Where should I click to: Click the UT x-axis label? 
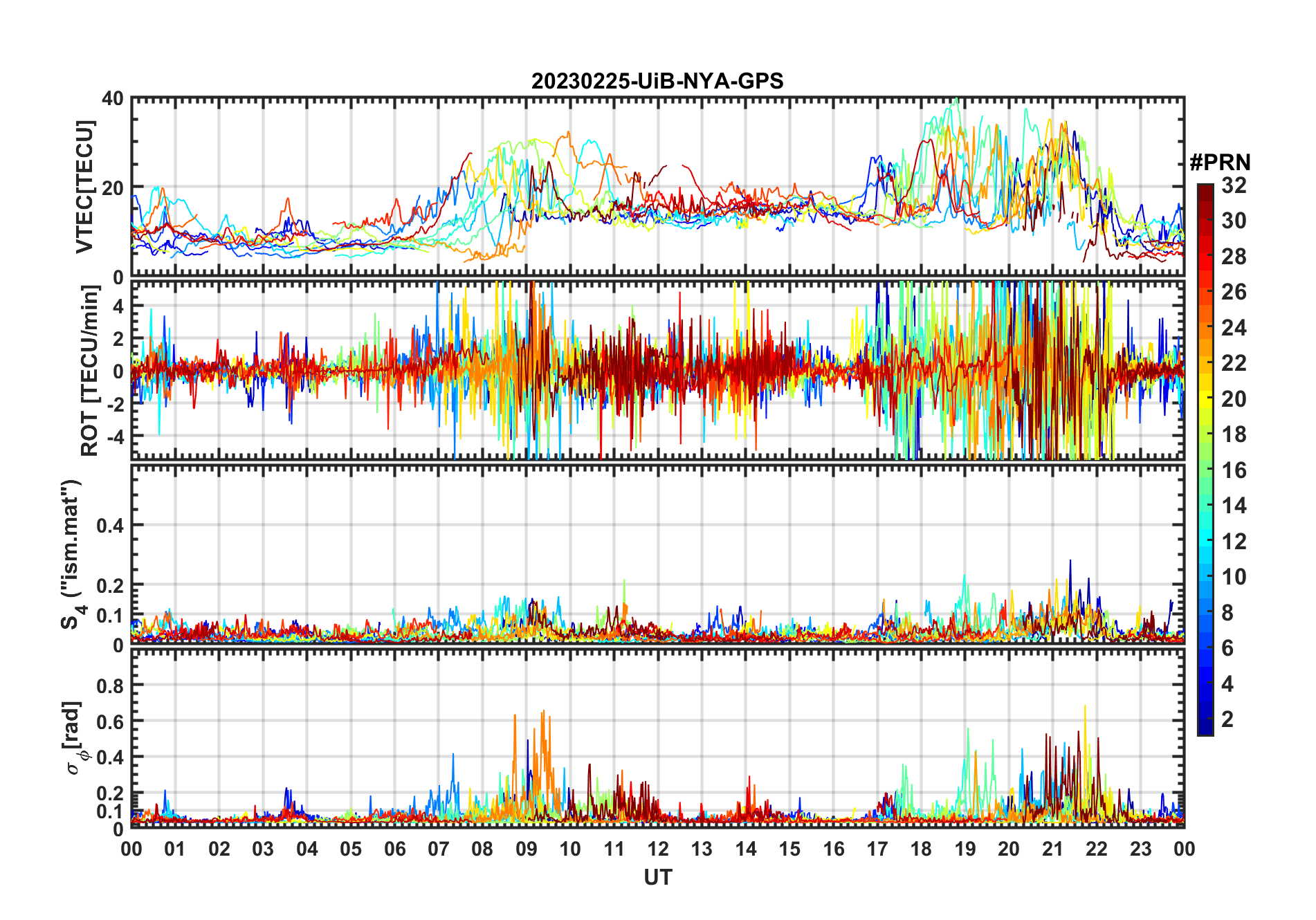(658, 878)
